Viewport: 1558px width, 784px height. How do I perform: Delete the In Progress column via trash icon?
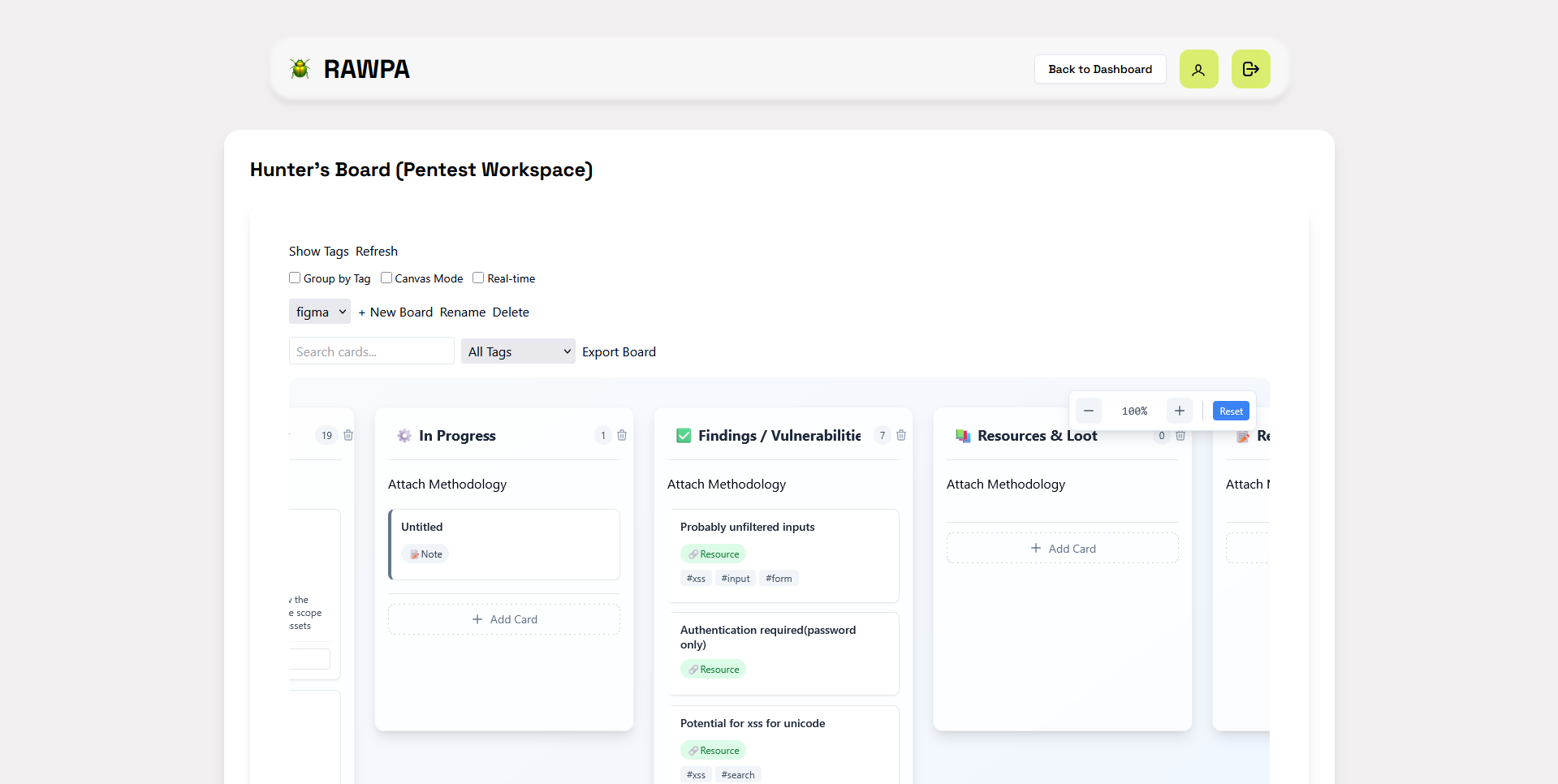pyautogui.click(x=622, y=436)
